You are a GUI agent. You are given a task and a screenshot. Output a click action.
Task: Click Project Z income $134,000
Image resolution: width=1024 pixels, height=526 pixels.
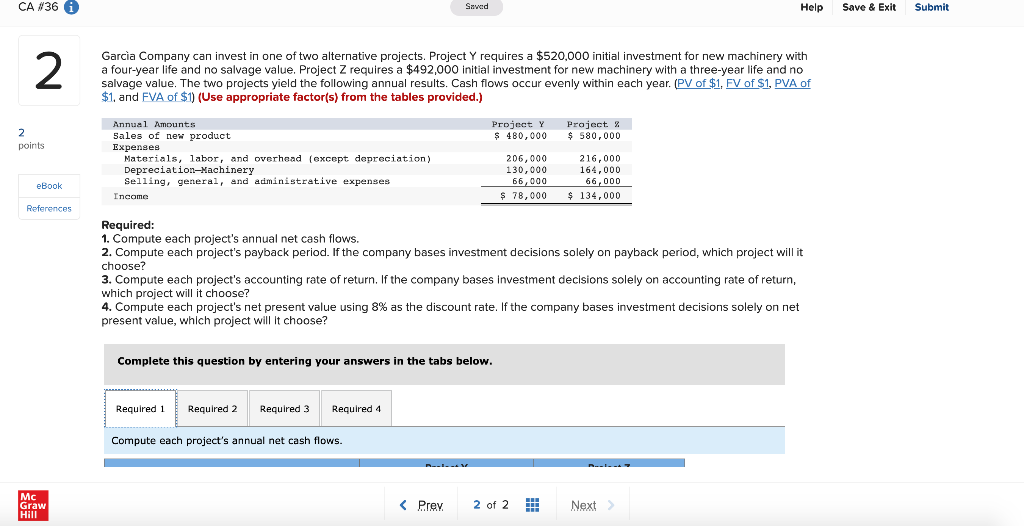594,196
